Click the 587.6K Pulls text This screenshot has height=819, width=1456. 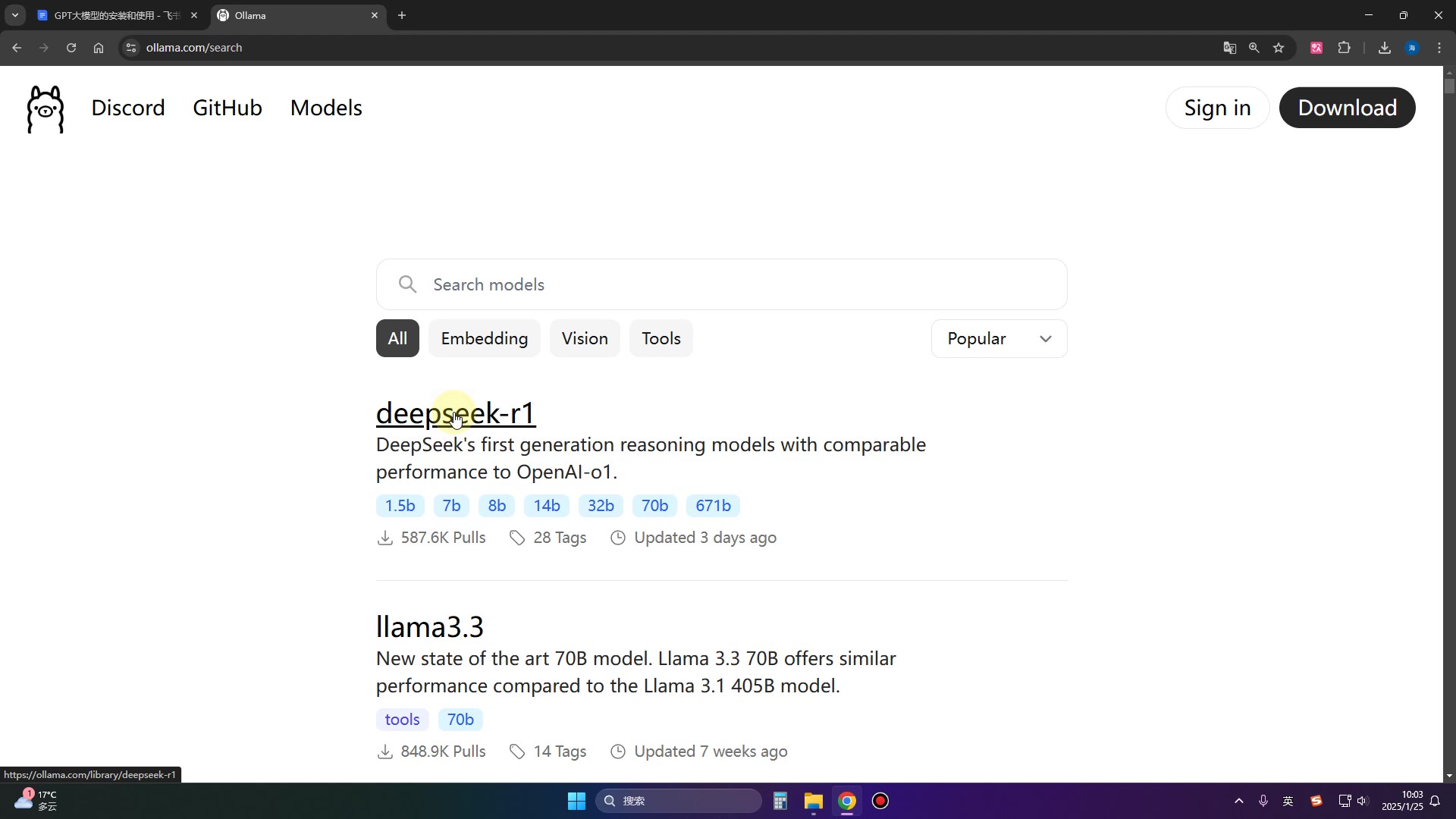coord(443,538)
